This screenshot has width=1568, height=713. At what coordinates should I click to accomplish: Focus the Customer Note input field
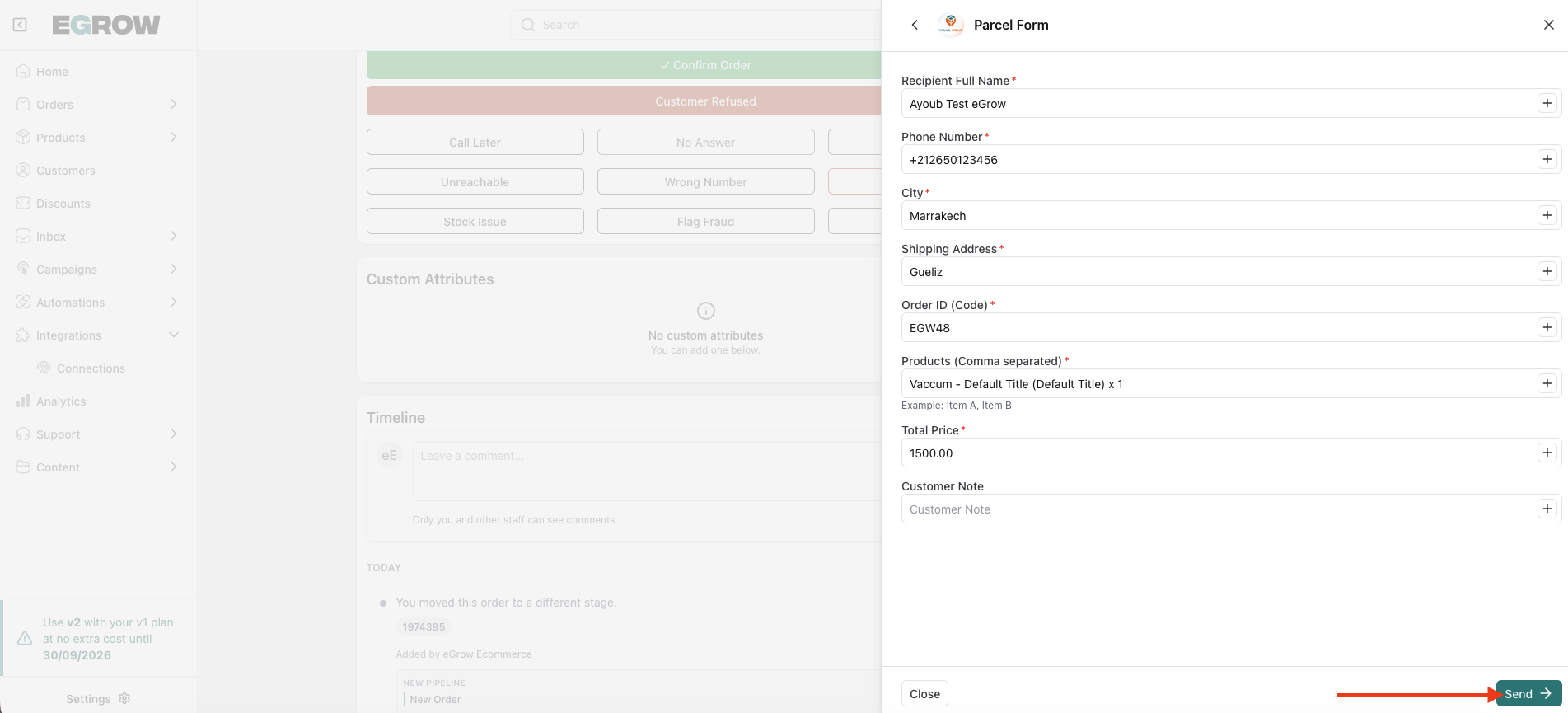[1215, 509]
